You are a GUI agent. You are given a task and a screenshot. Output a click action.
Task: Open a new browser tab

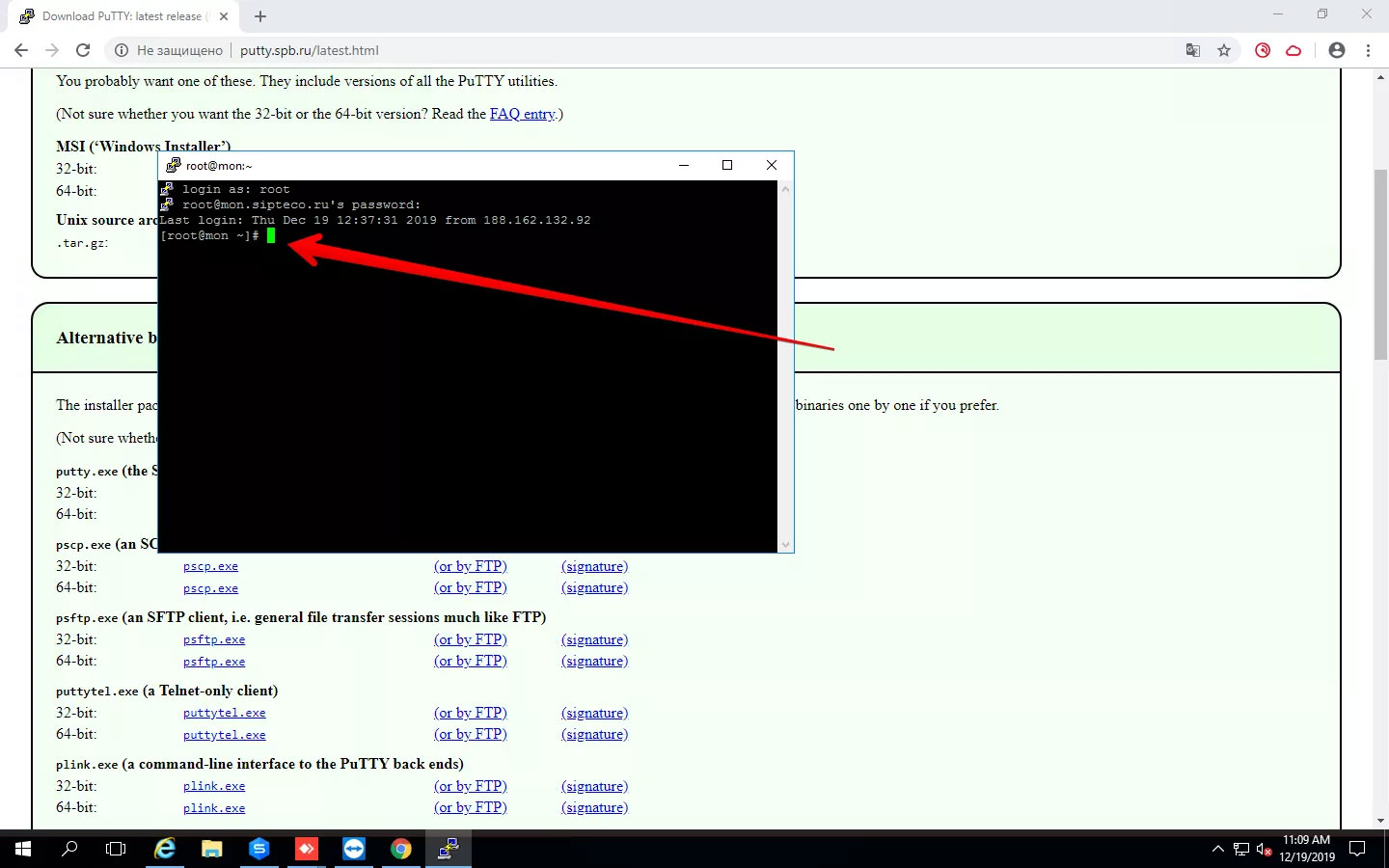[x=260, y=16]
